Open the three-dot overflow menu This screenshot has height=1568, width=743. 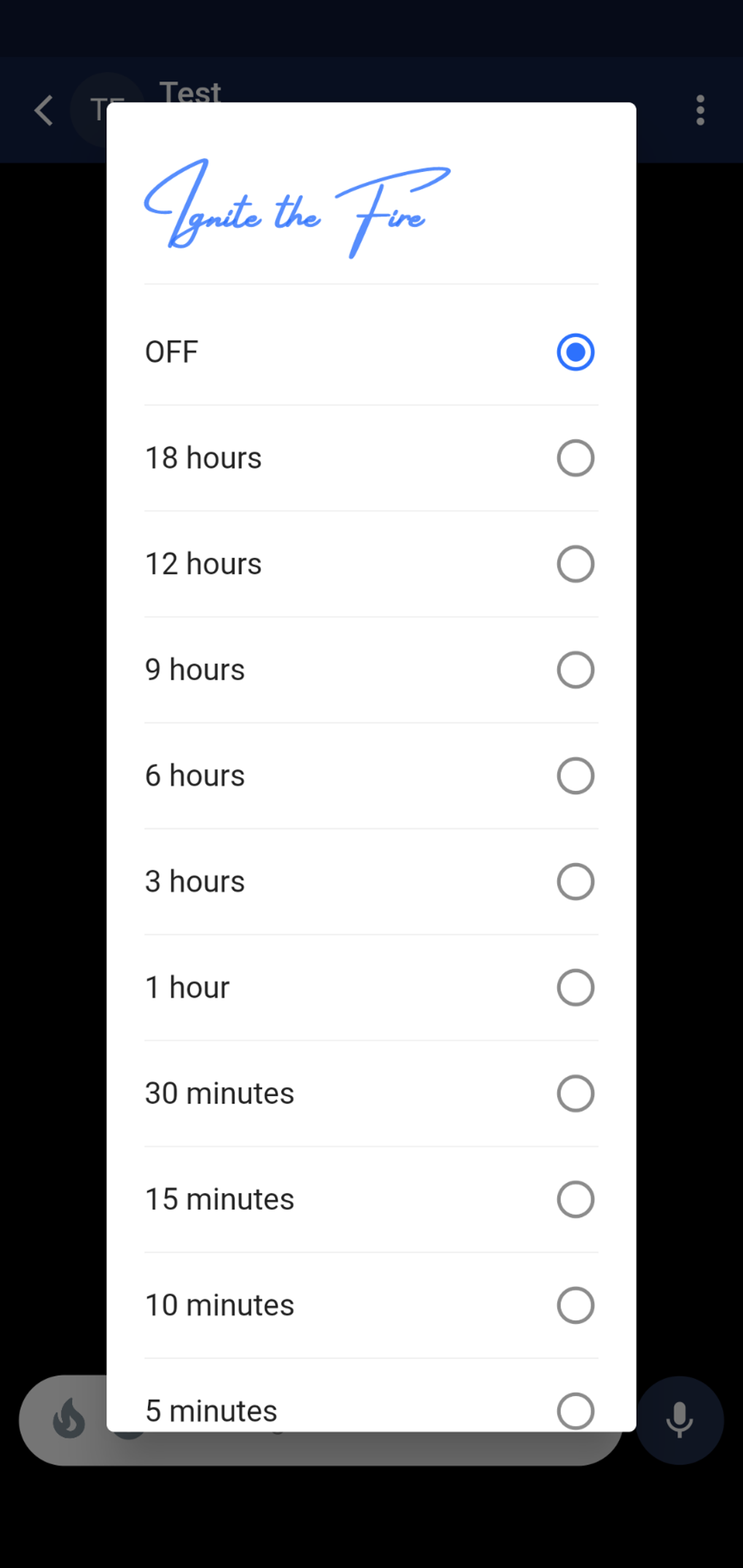pyautogui.click(x=700, y=110)
